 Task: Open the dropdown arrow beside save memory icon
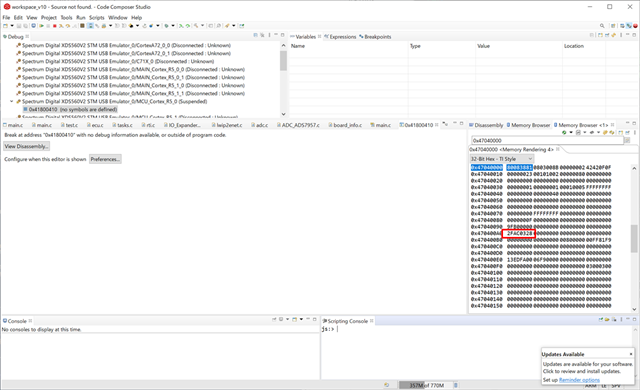pyautogui.click(x=585, y=133)
